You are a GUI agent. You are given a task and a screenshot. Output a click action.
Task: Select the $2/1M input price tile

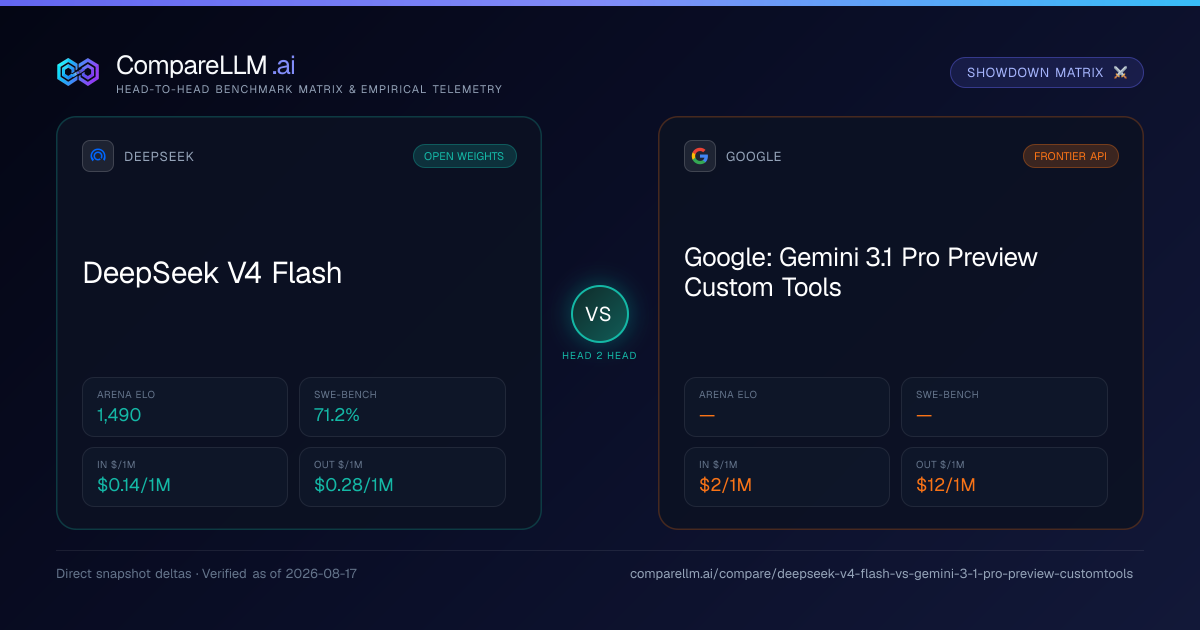(x=787, y=477)
